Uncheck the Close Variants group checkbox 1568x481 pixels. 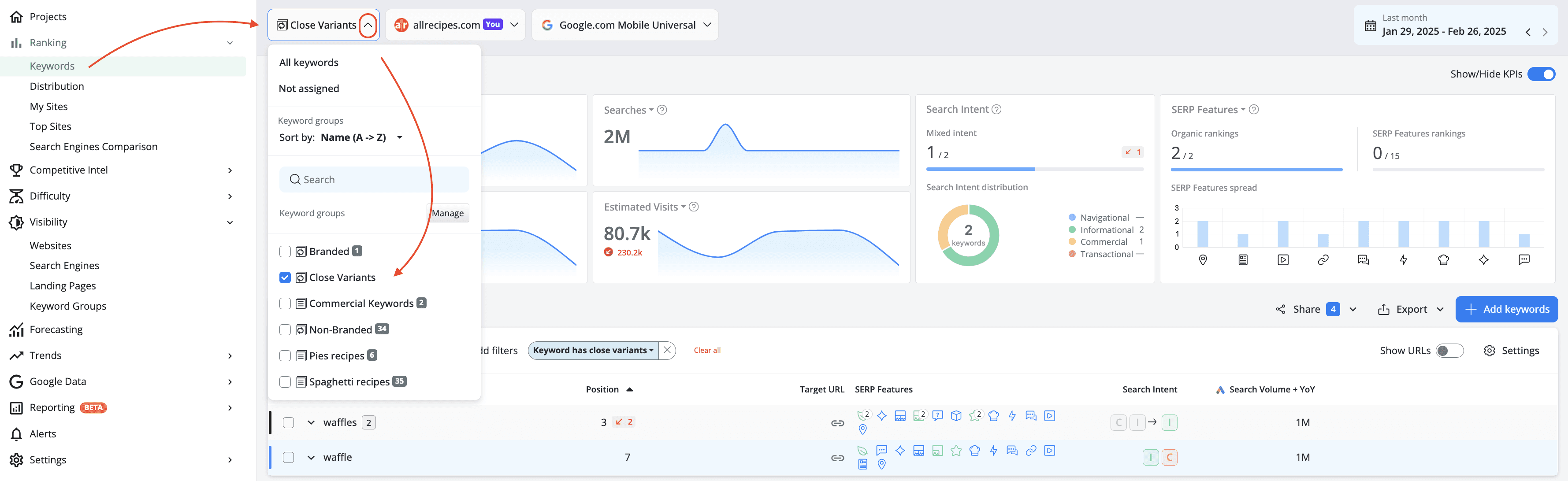click(x=285, y=278)
